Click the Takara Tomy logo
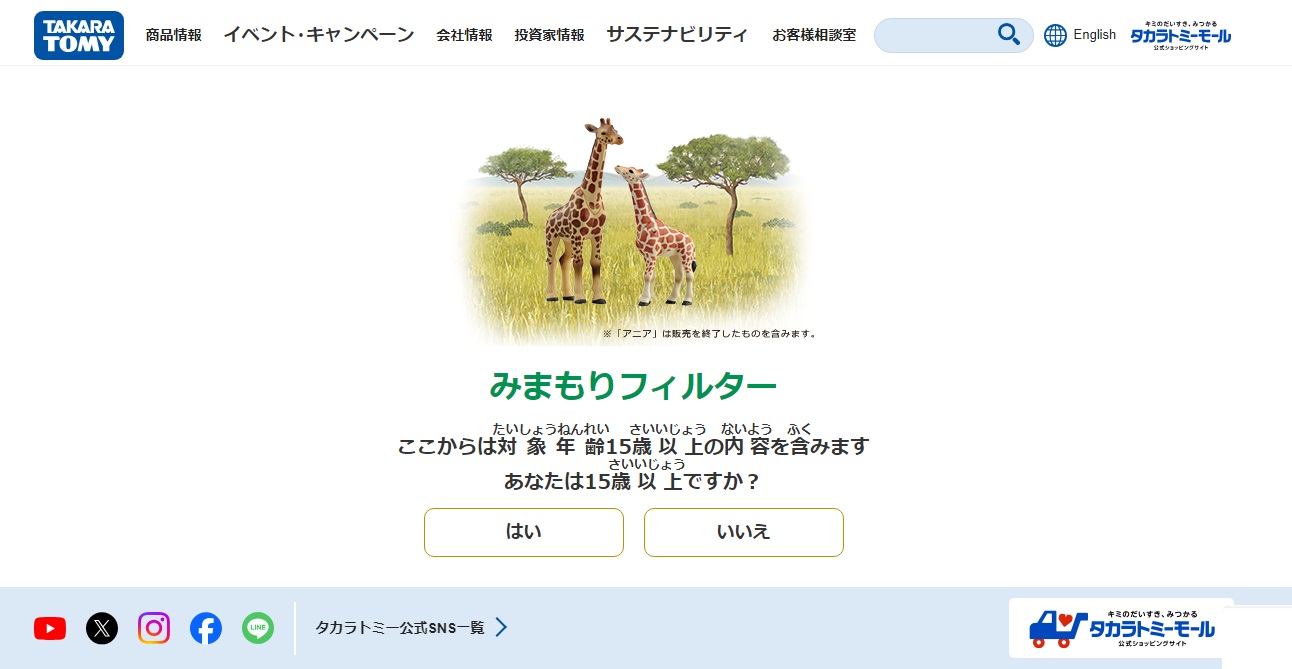 point(79,35)
